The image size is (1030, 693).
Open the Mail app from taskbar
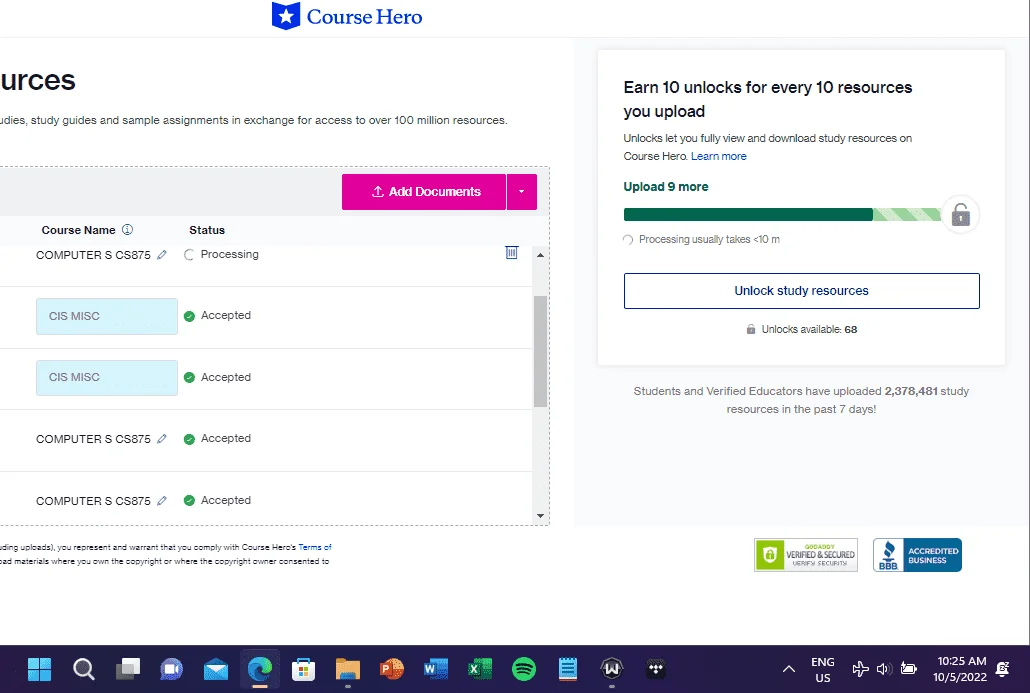(x=215, y=669)
